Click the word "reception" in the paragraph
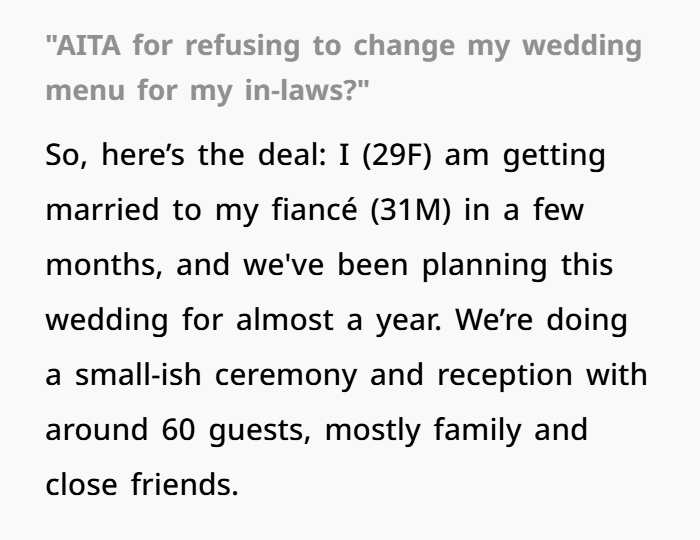 (x=504, y=376)
